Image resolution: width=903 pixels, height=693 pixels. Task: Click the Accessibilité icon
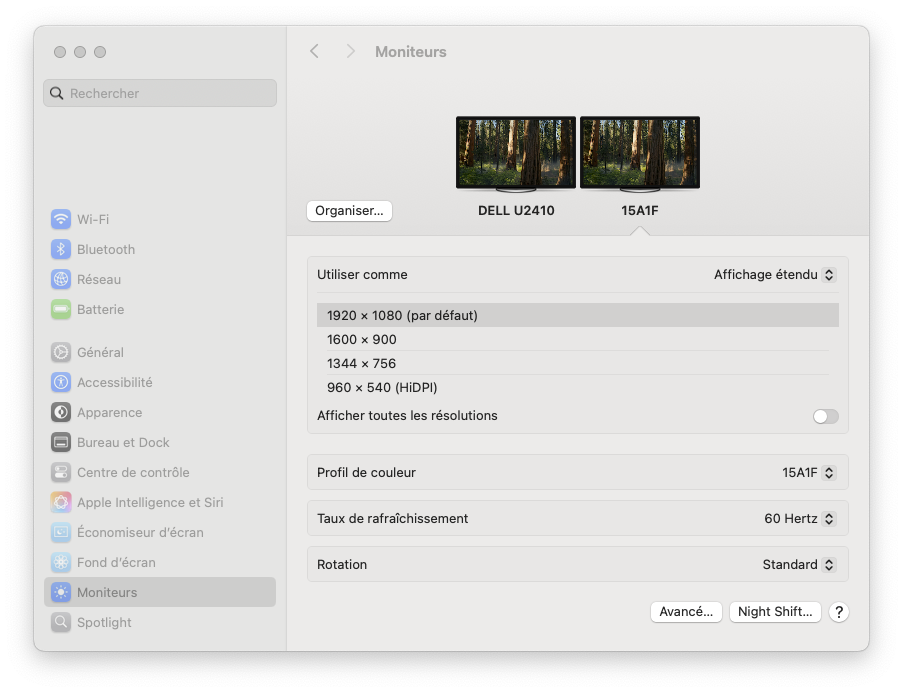pyautogui.click(x=61, y=382)
